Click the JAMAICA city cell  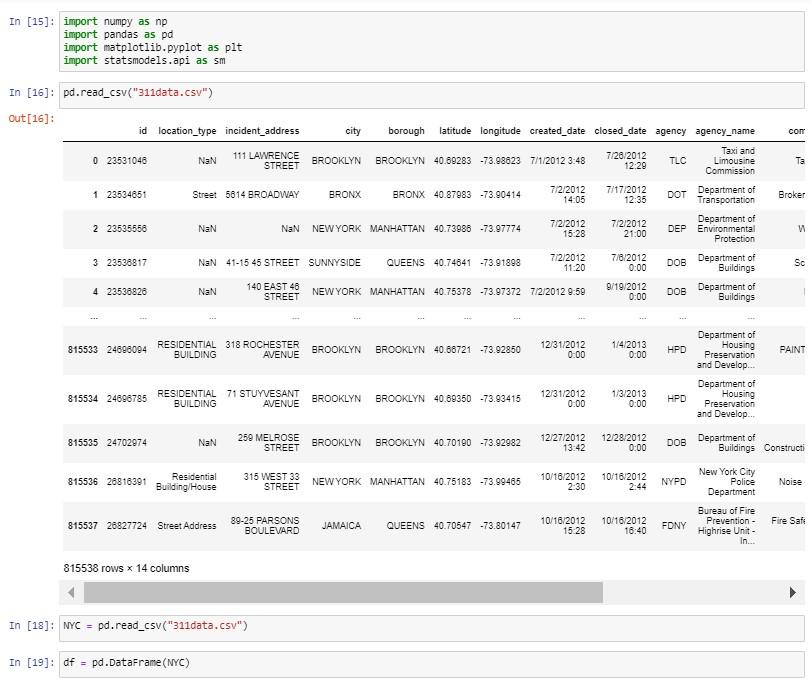(342, 524)
